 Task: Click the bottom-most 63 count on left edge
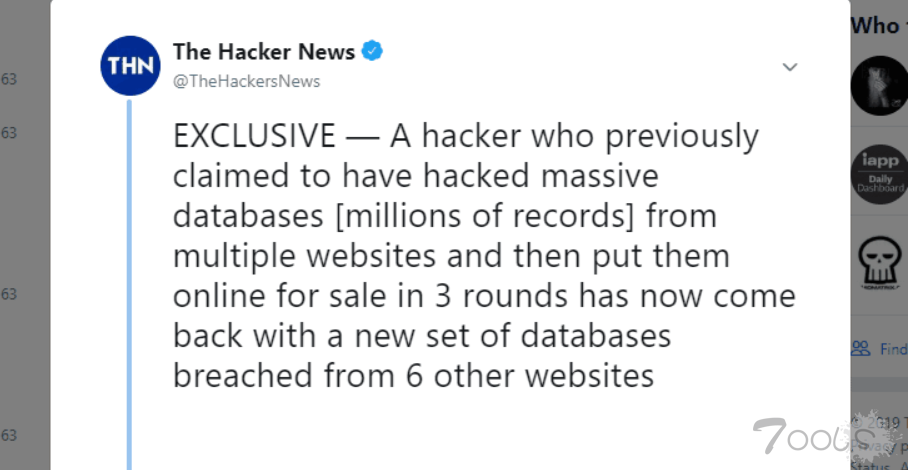coord(9,435)
